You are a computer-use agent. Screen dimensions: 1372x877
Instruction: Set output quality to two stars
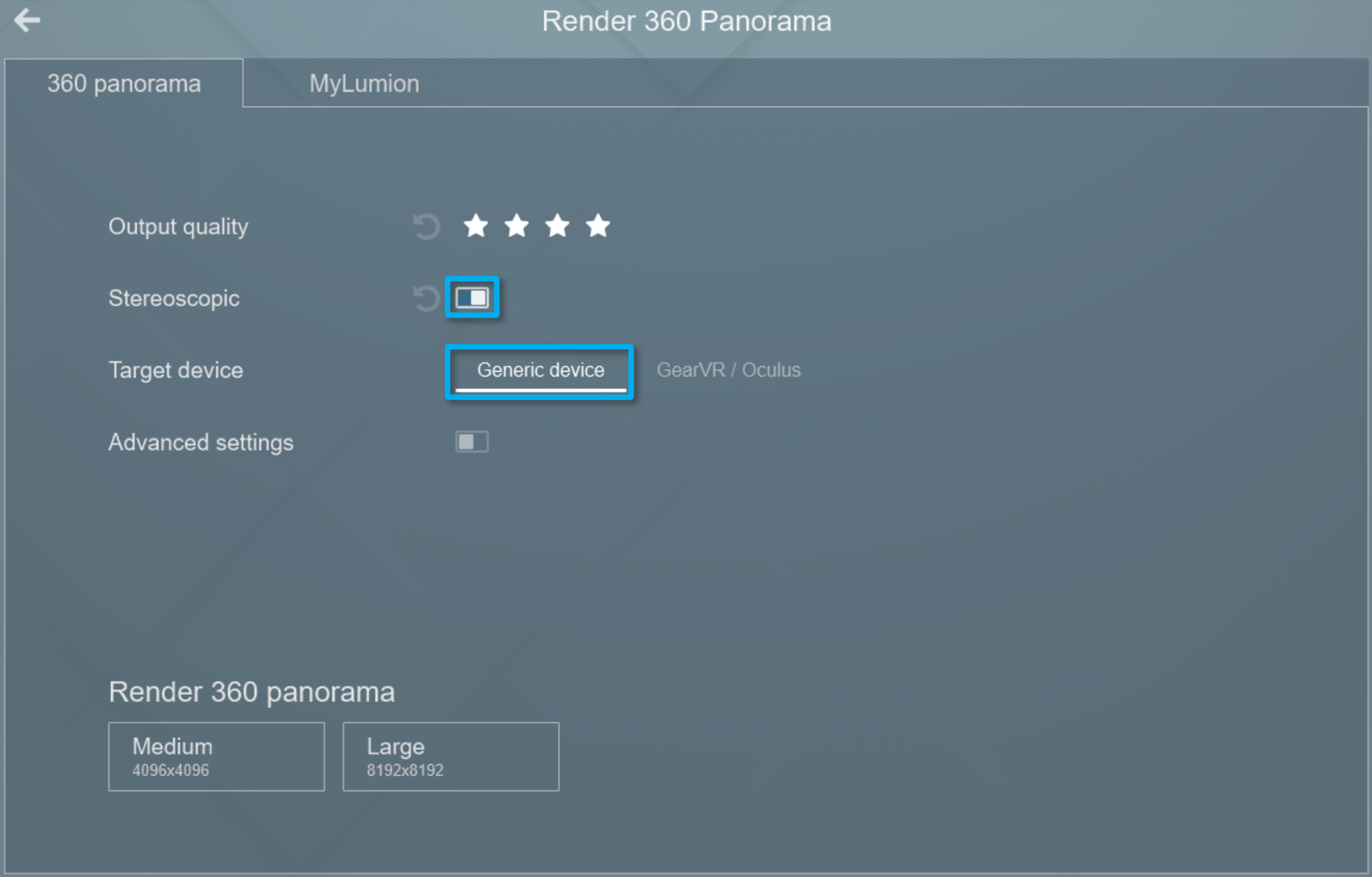pos(517,226)
